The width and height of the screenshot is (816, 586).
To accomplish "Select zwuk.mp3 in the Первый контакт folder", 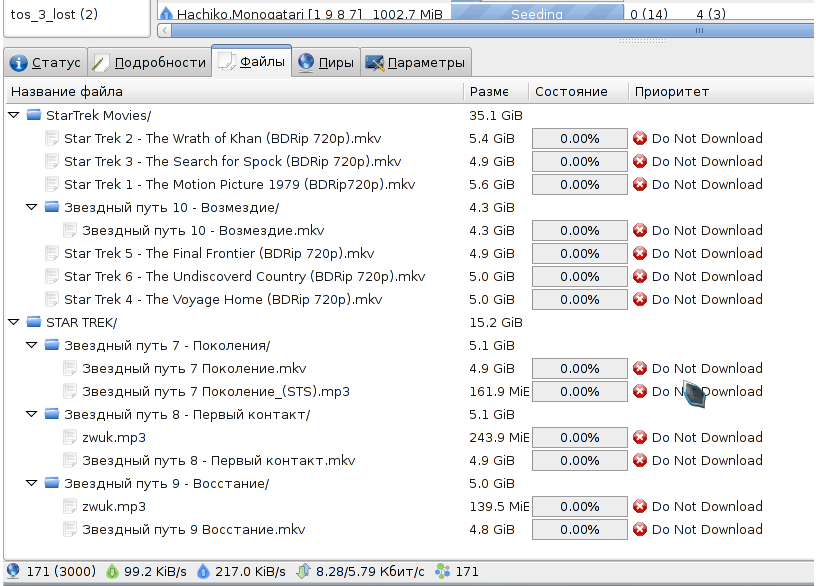I will point(114,438).
